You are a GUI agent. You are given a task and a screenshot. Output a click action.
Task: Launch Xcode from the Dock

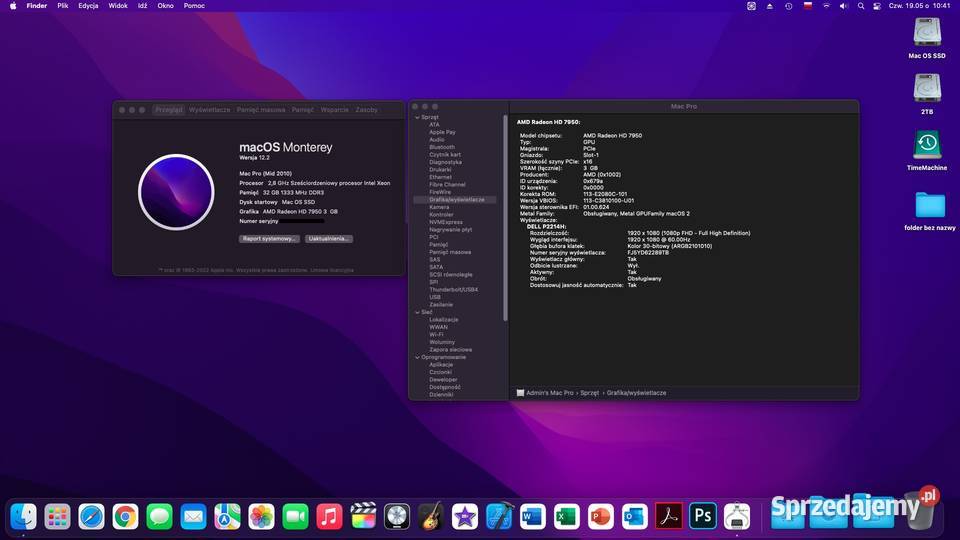coord(499,517)
